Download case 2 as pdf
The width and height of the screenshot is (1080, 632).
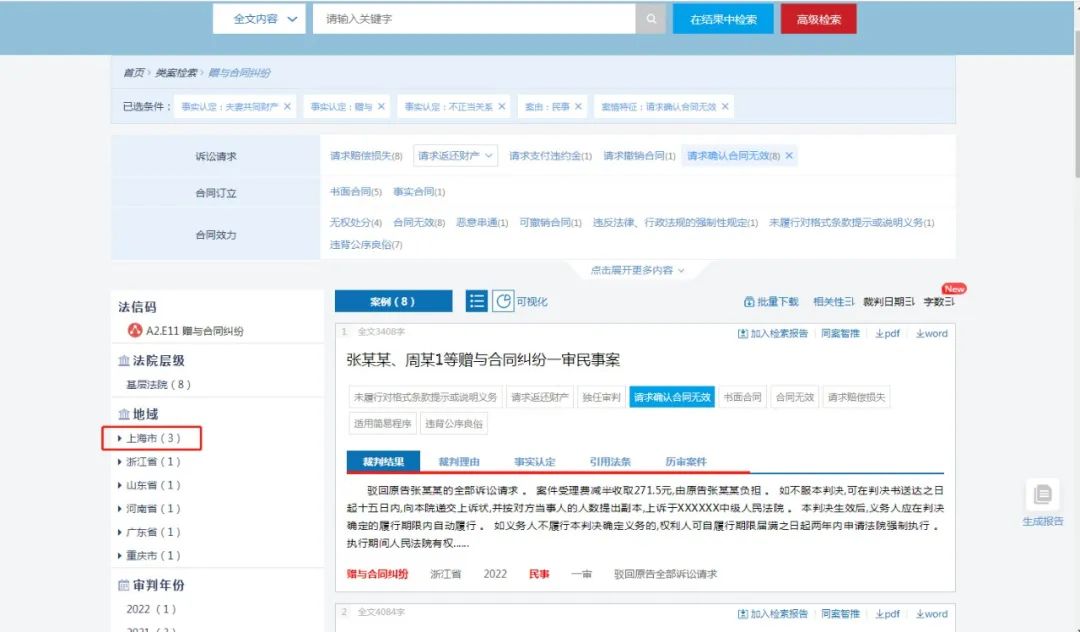[887, 613]
